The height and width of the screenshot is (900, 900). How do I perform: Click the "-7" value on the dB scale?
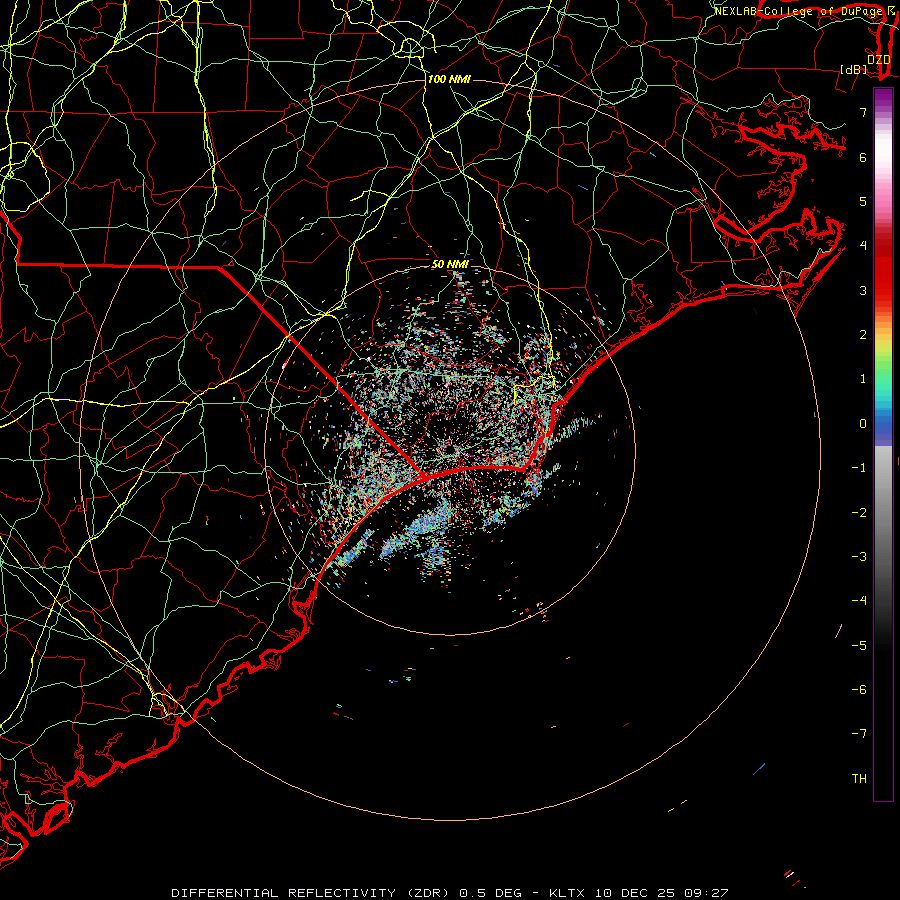tap(859, 734)
